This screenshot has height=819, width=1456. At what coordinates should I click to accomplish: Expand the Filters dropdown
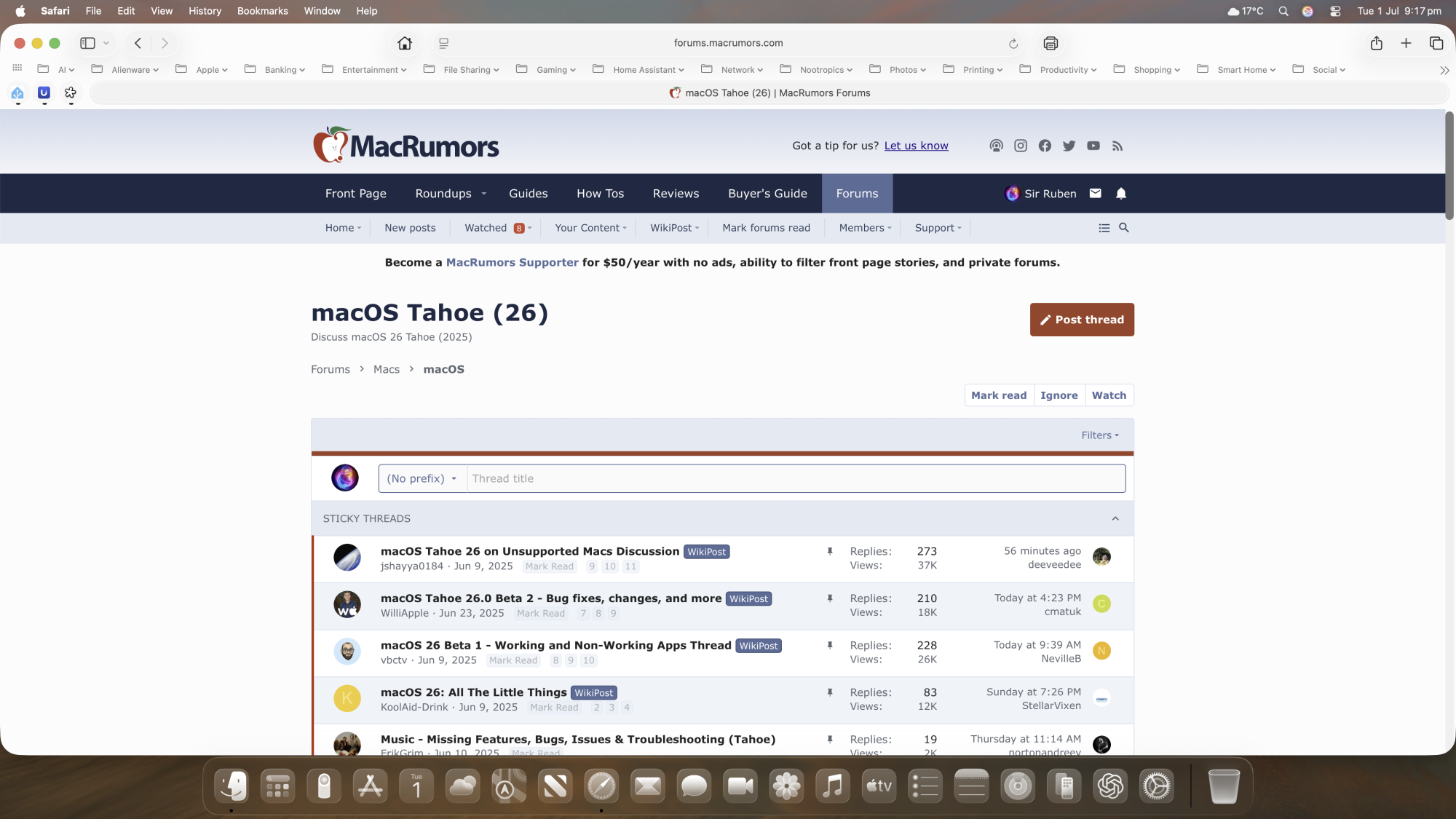coord(1100,435)
